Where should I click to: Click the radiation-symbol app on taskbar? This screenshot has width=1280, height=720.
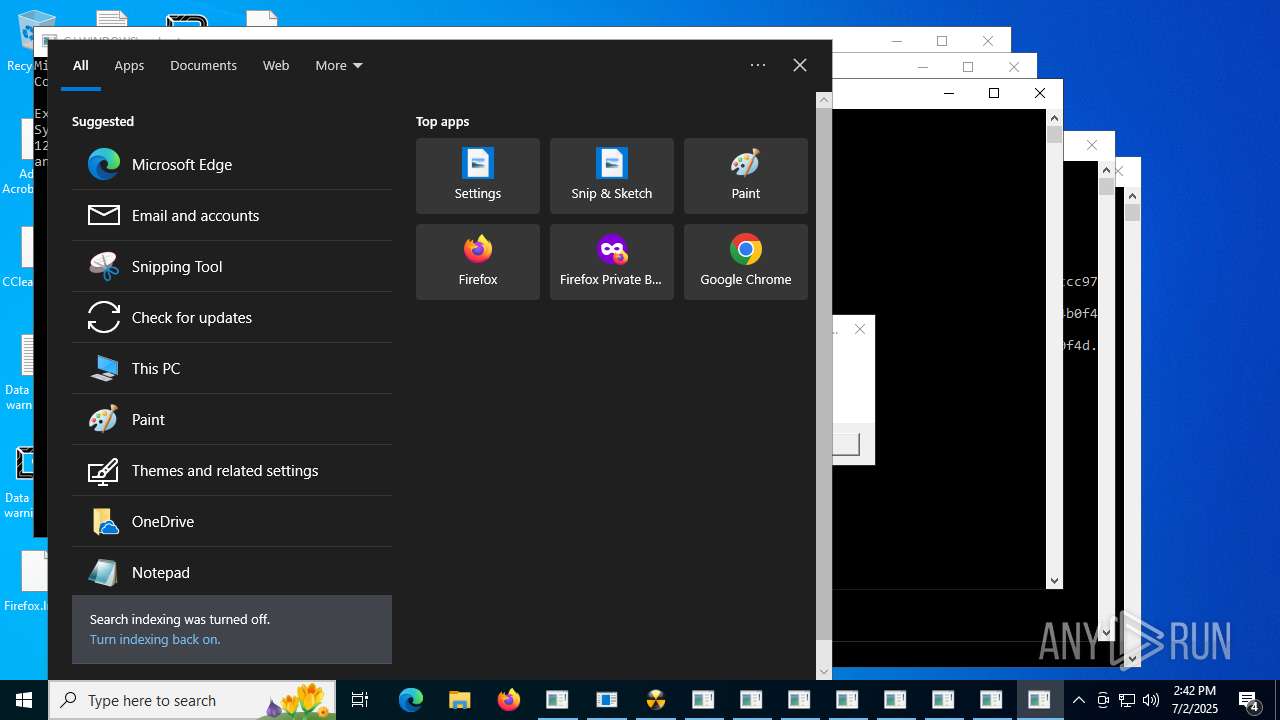click(x=655, y=700)
